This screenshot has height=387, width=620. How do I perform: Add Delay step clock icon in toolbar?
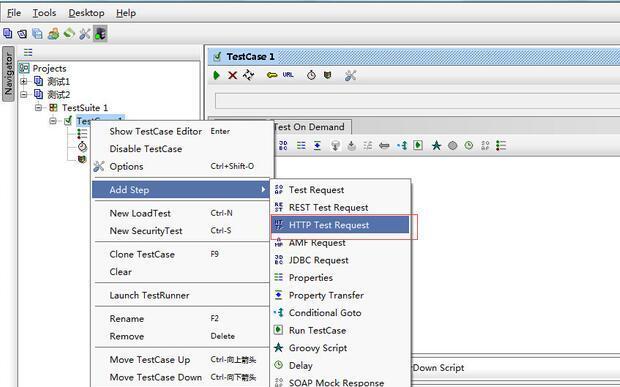pyautogui.click(x=469, y=145)
